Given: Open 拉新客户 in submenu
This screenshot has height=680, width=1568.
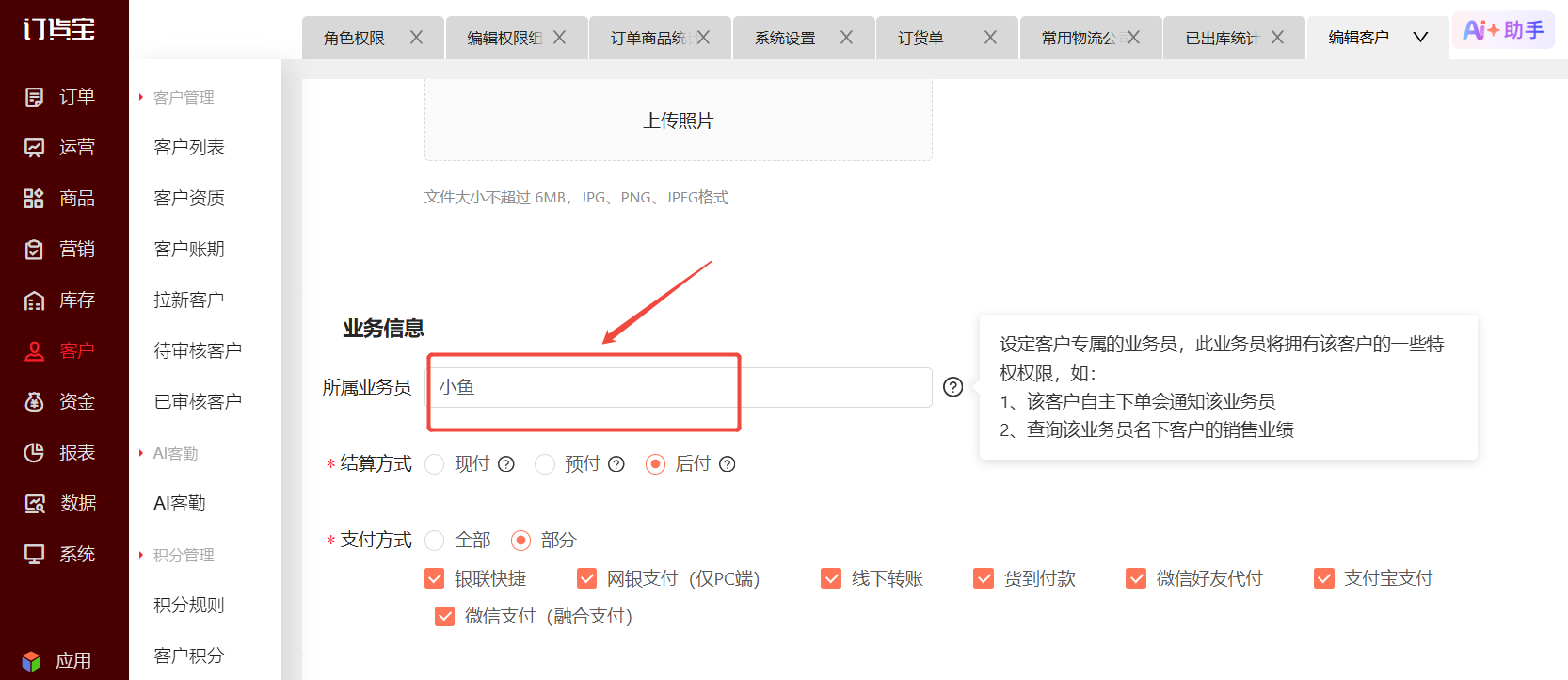Looking at the screenshot, I should pyautogui.click(x=189, y=300).
